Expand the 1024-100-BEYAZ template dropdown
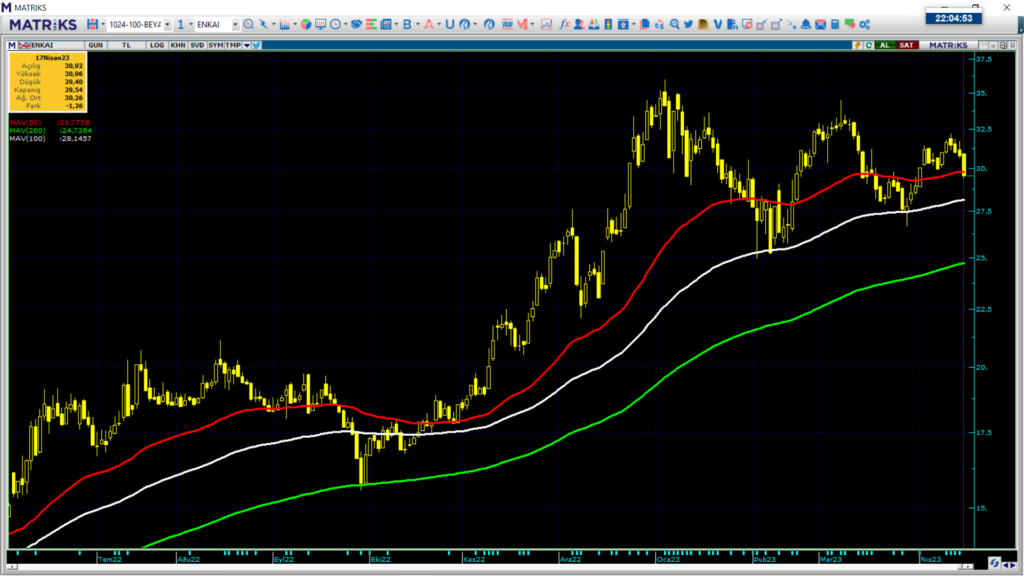The image size is (1024, 576). click(167, 24)
